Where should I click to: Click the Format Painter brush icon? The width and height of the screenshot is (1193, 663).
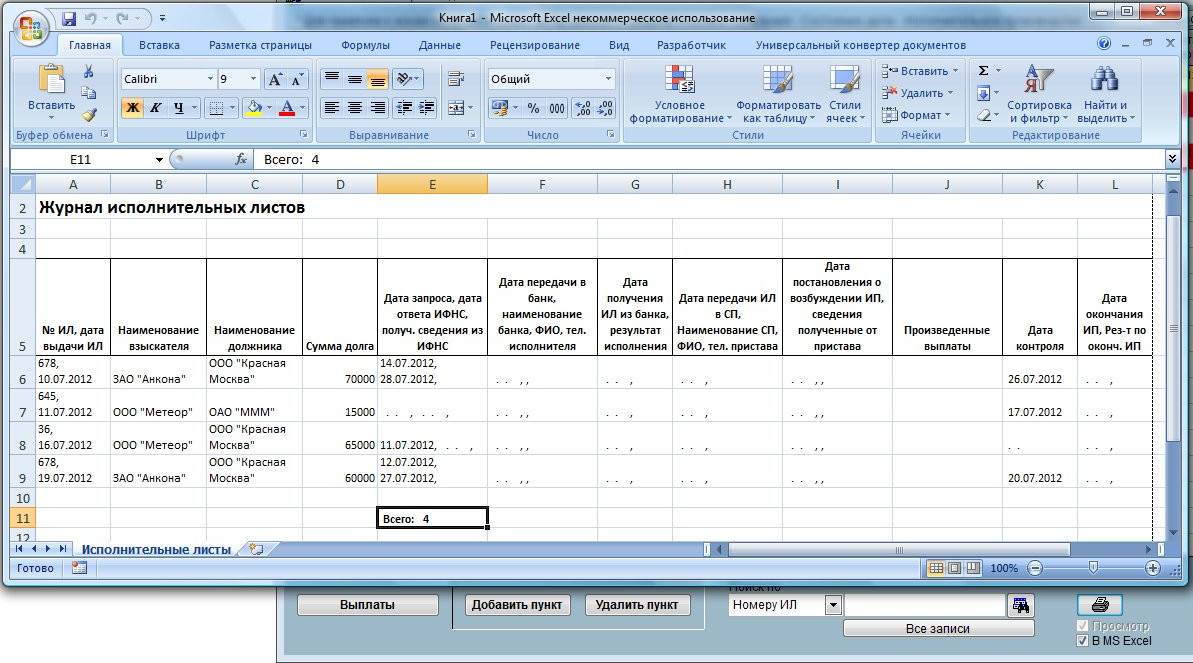[89, 115]
